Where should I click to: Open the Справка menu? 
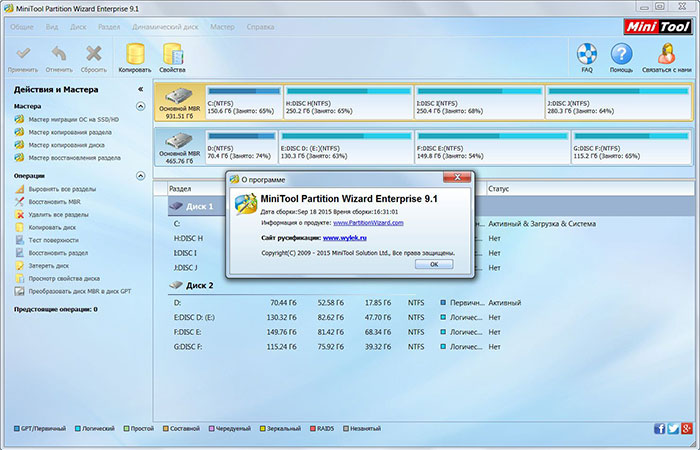click(260, 27)
